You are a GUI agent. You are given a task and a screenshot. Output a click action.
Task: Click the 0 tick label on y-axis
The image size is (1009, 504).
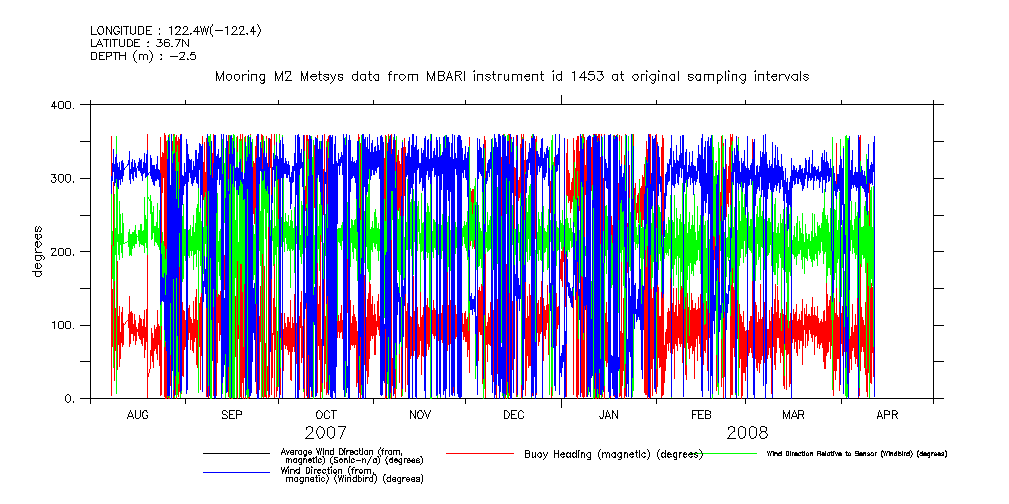coord(68,399)
